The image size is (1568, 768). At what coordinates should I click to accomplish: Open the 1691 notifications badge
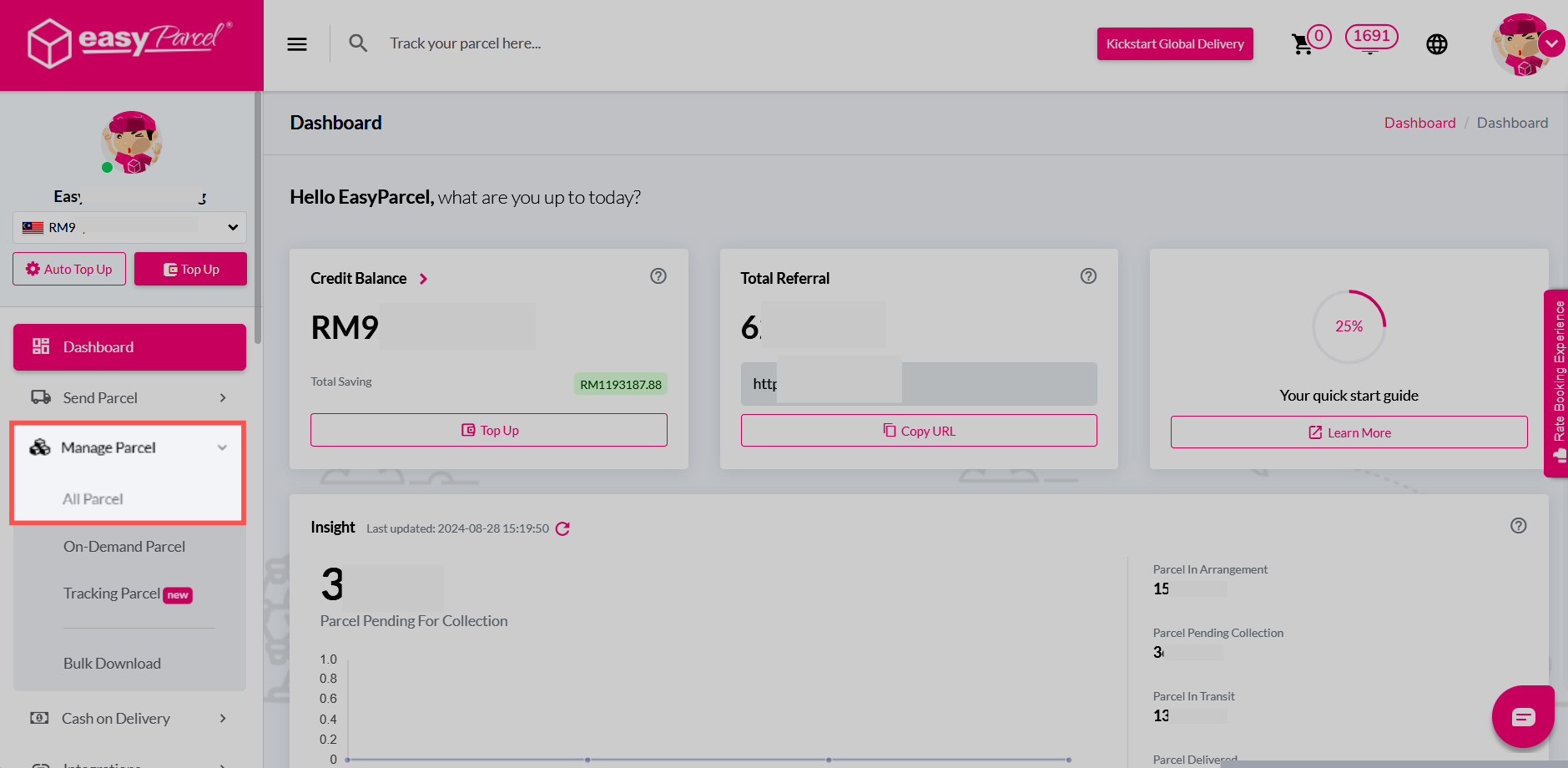click(x=1371, y=37)
